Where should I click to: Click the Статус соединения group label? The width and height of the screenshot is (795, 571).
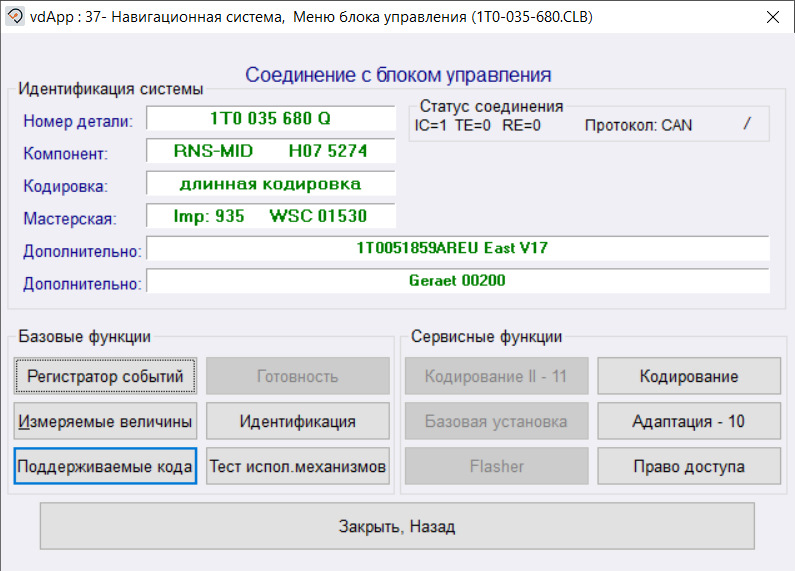pyautogui.click(x=491, y=106)
